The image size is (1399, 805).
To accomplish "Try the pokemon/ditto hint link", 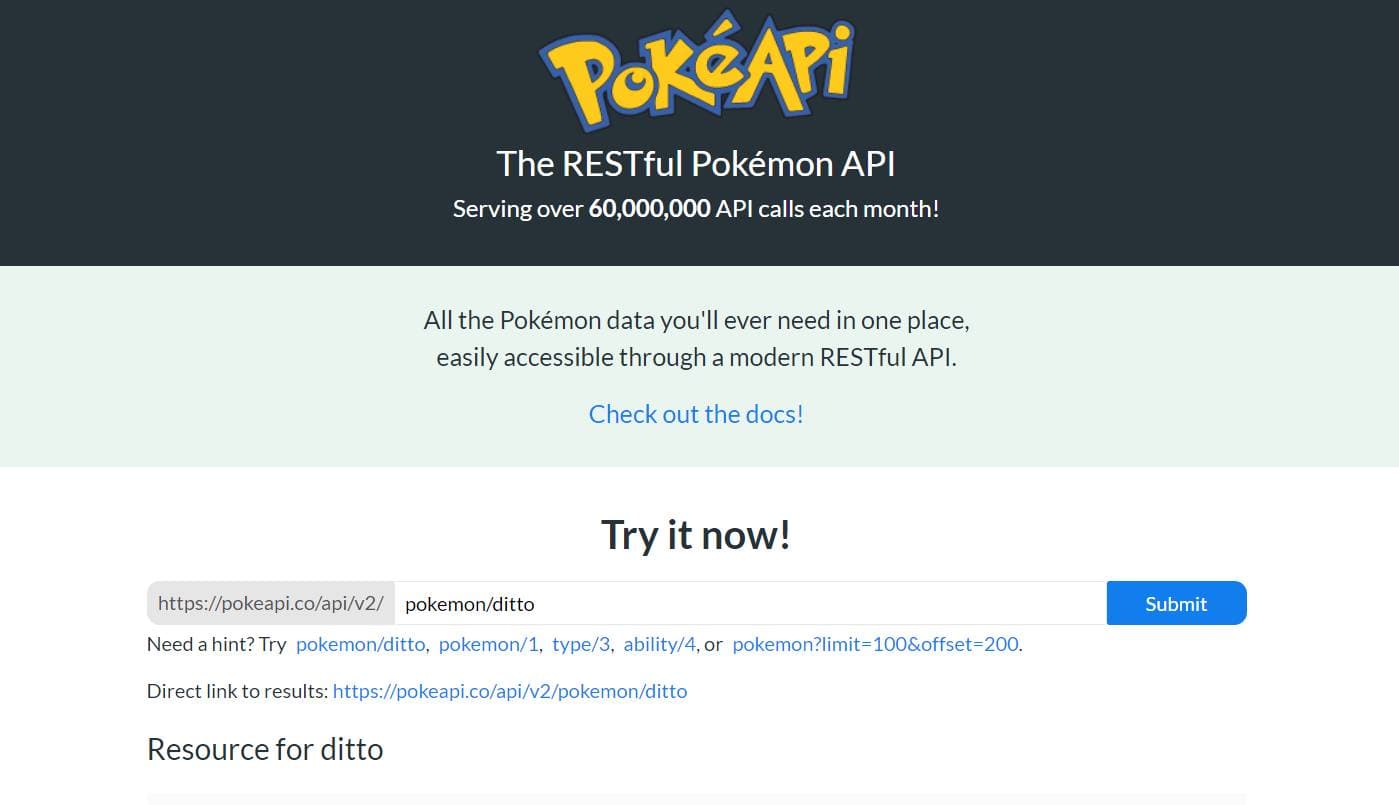I will click(x=362, y=644).
